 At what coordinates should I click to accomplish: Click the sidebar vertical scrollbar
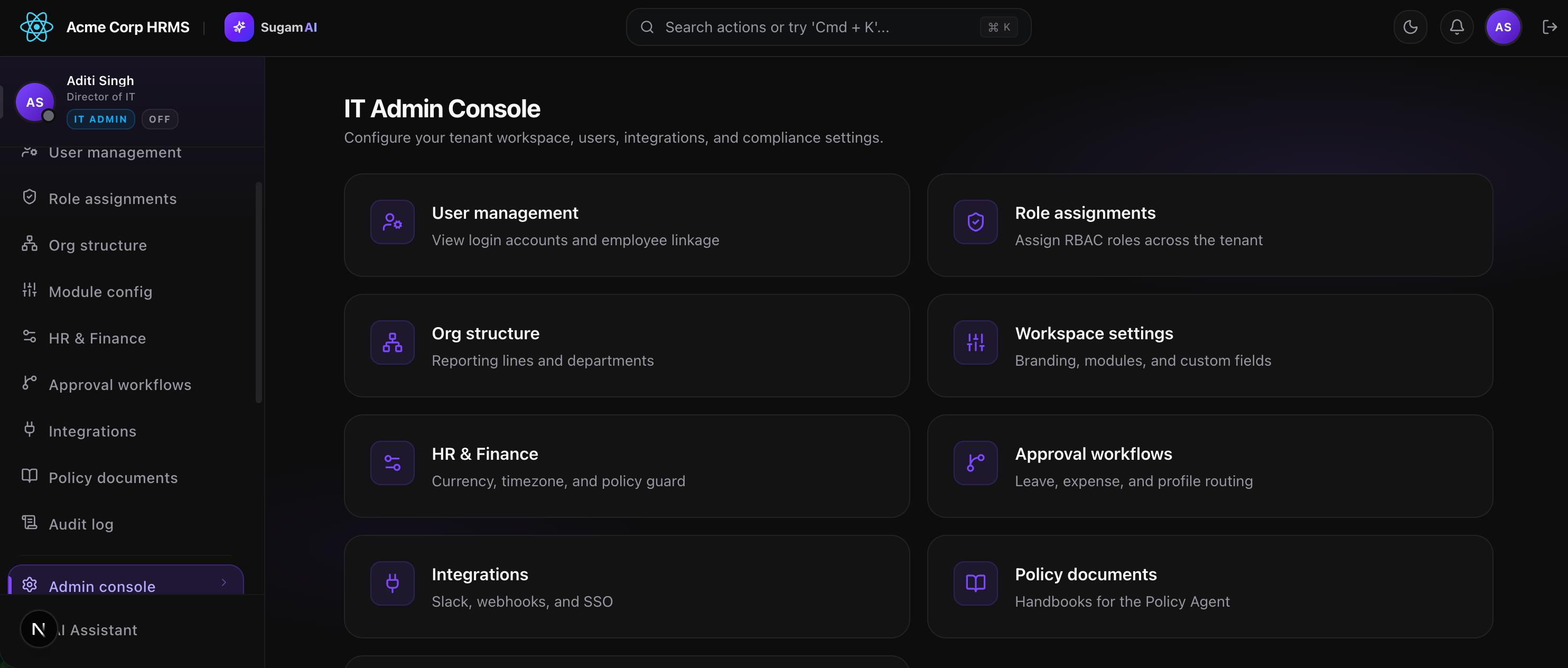tap(259, 292)
